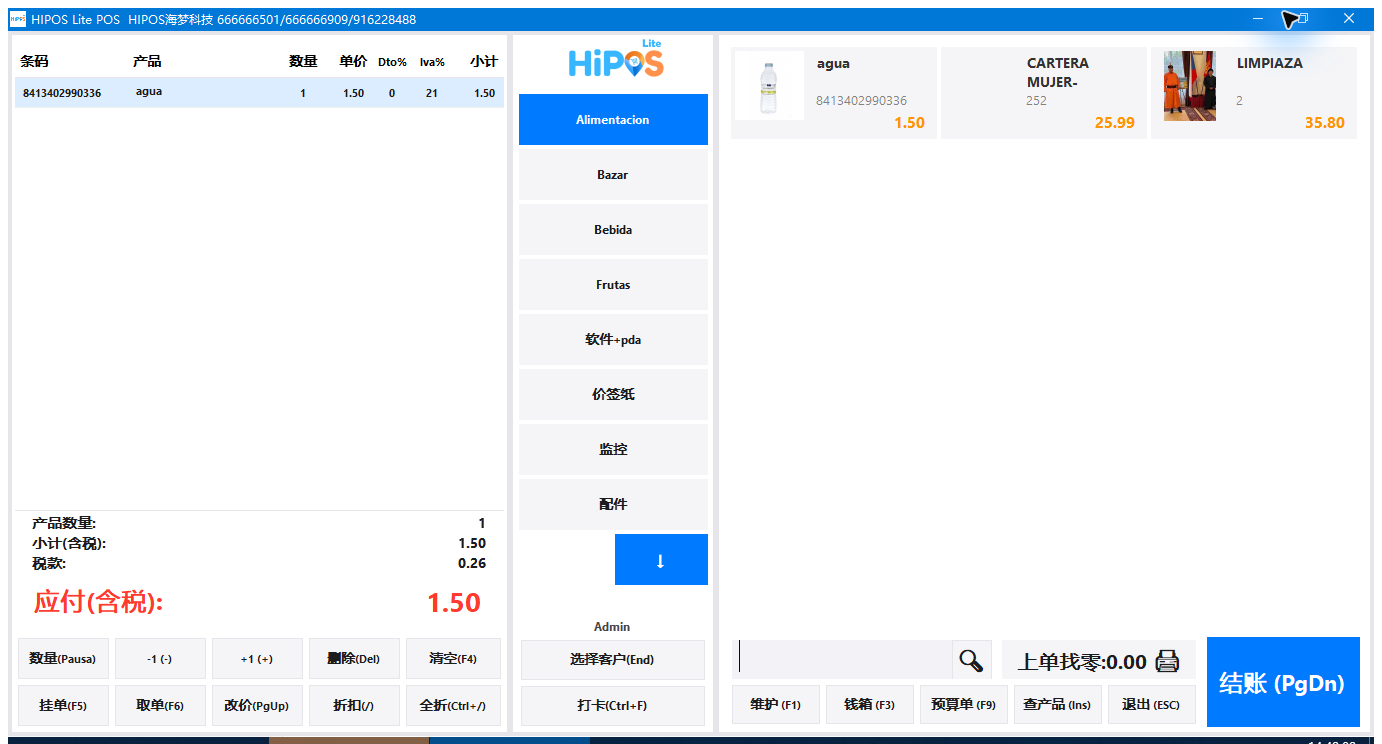Open the 监控 category
The width and height of the screenshot is (1382, 744).
(613, 450)
